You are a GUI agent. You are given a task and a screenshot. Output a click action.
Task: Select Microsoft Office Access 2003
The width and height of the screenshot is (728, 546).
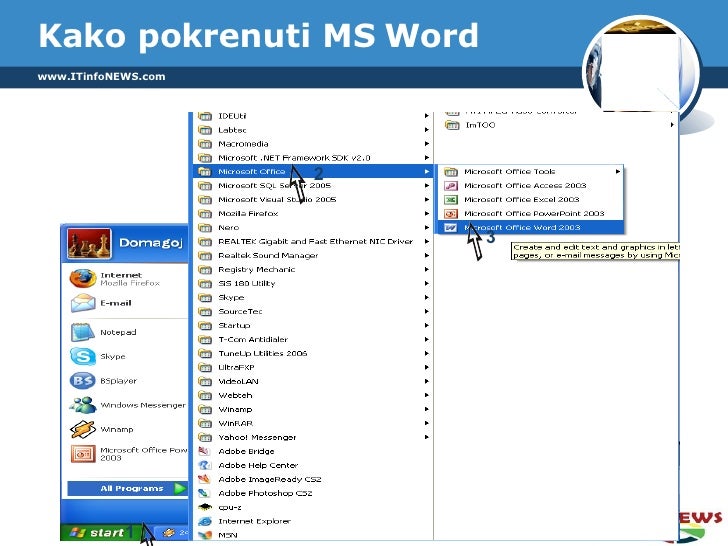click(x=531, y=185)
